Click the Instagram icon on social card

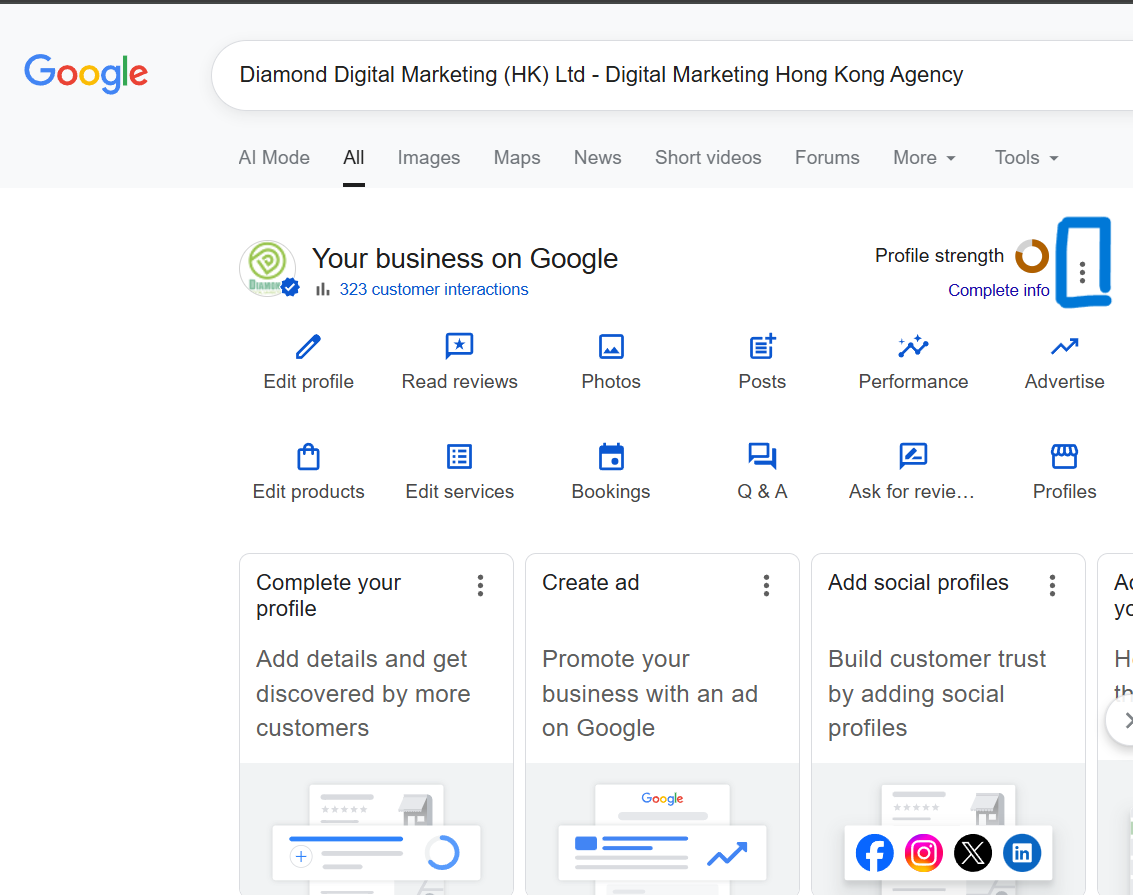[x=923, y=853]
